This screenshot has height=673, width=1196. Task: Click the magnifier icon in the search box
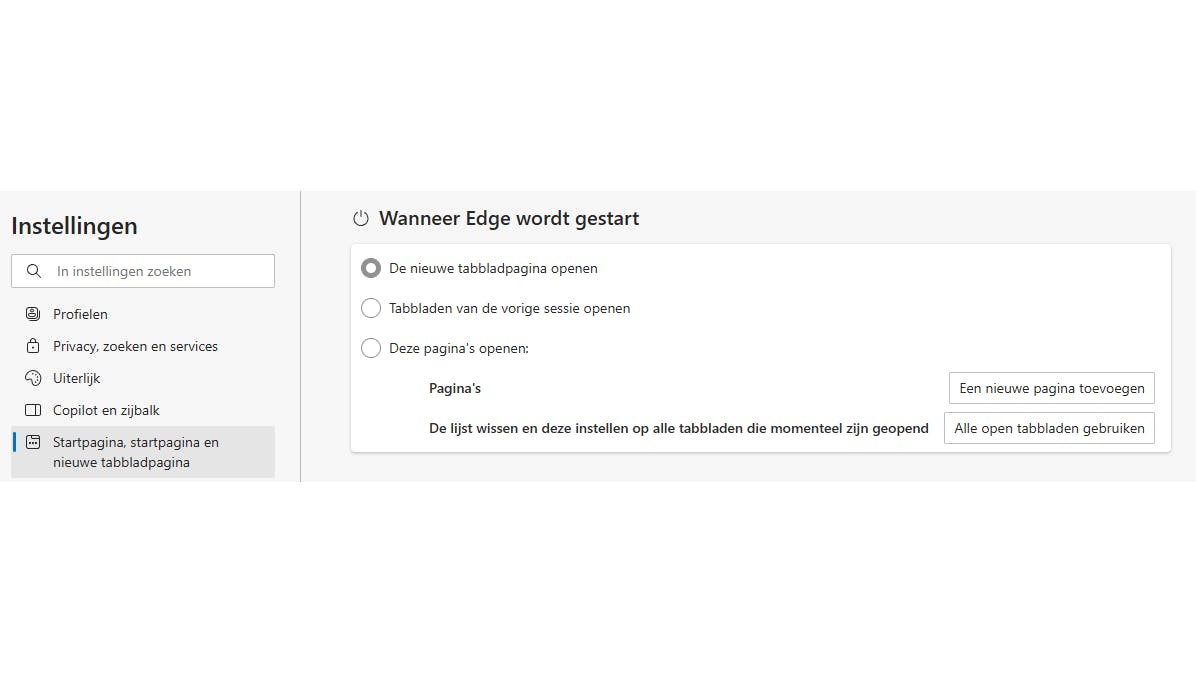pyautogui.click(x=34, y=271)
